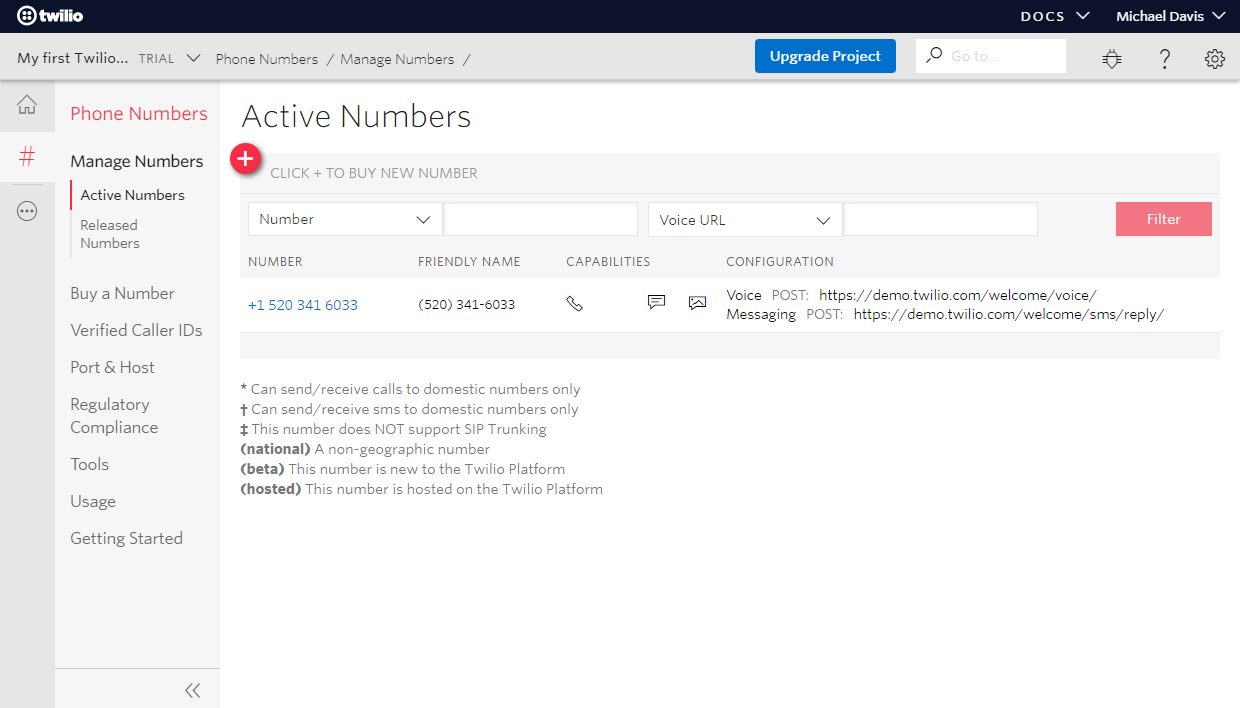Viewport: 1240px width, 708px height.
Task: Click the Filter button
Action: [1164, 219]
